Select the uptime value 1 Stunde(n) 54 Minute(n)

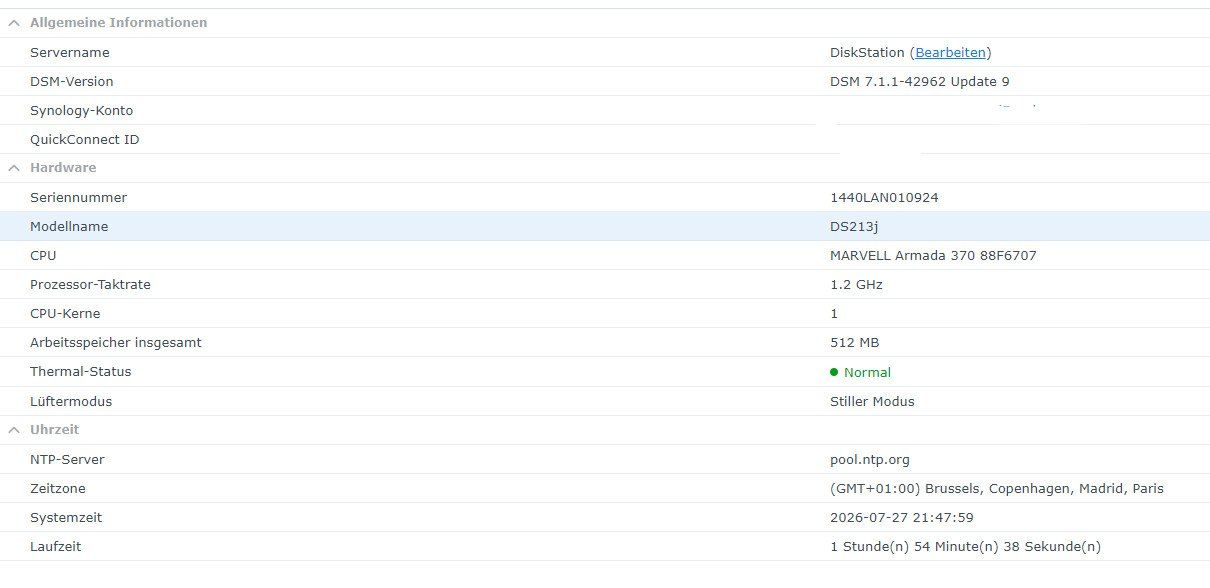point(965,547)
